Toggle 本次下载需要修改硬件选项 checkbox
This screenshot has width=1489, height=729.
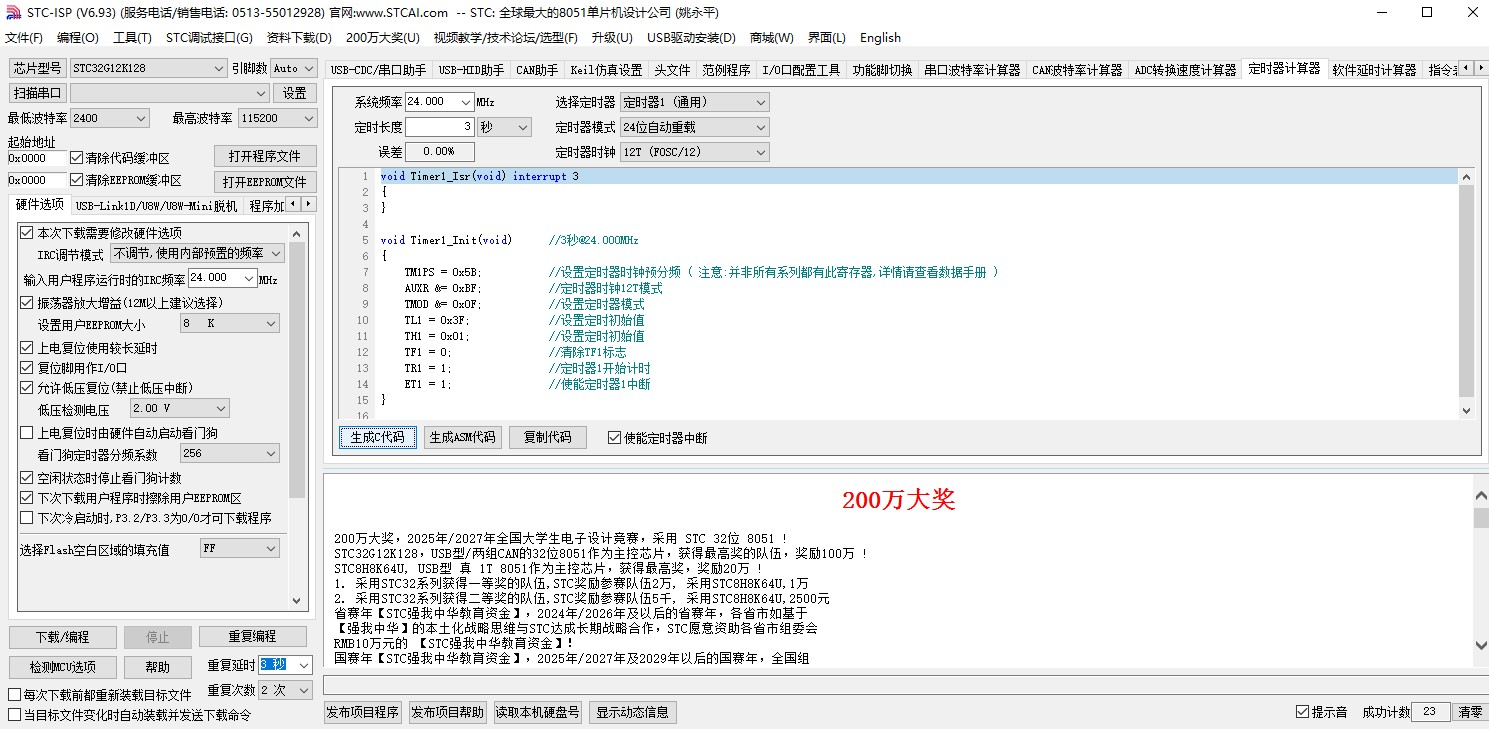[27, 233]
